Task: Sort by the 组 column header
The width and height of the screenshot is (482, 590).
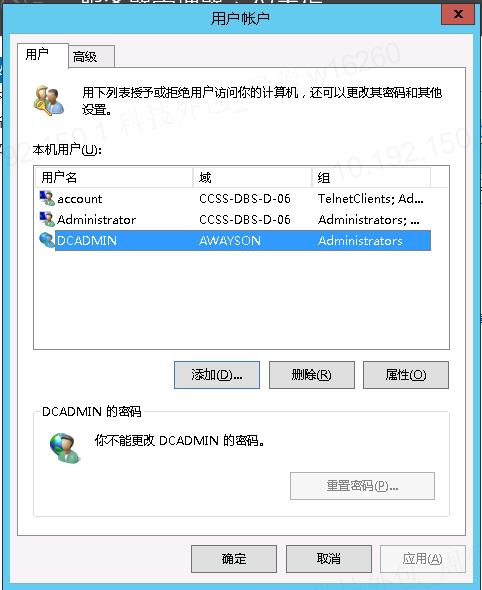Action: coord(371,177)
